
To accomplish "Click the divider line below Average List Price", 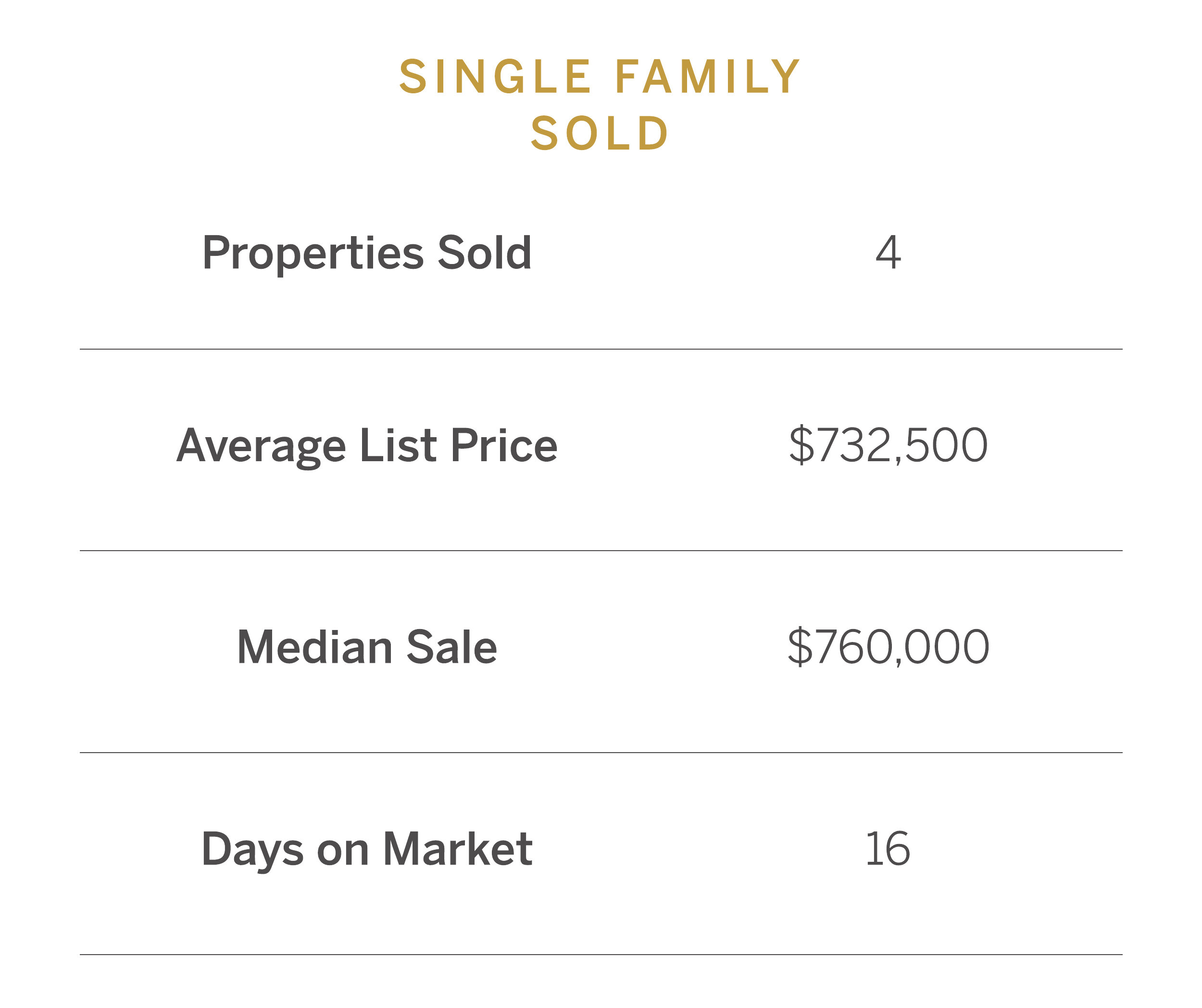I will 601,551.
